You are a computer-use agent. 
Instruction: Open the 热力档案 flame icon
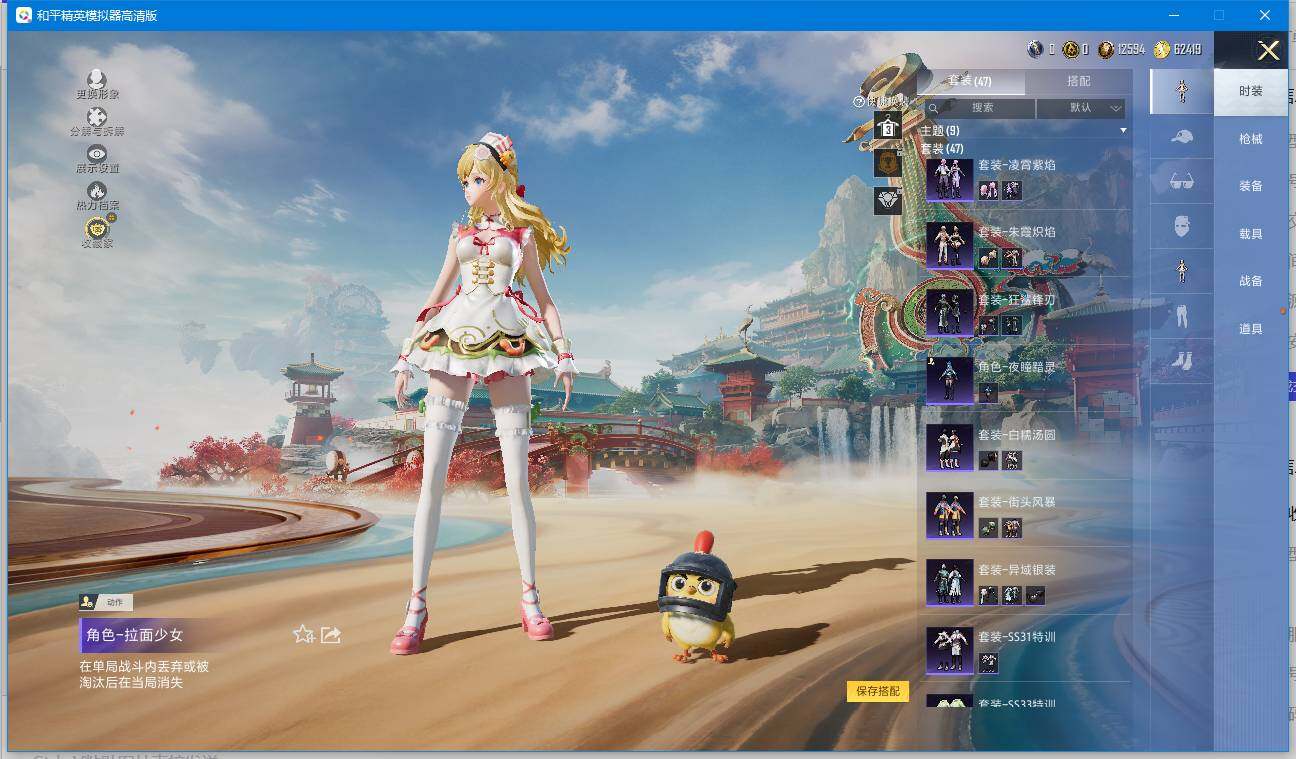(97, 191)
